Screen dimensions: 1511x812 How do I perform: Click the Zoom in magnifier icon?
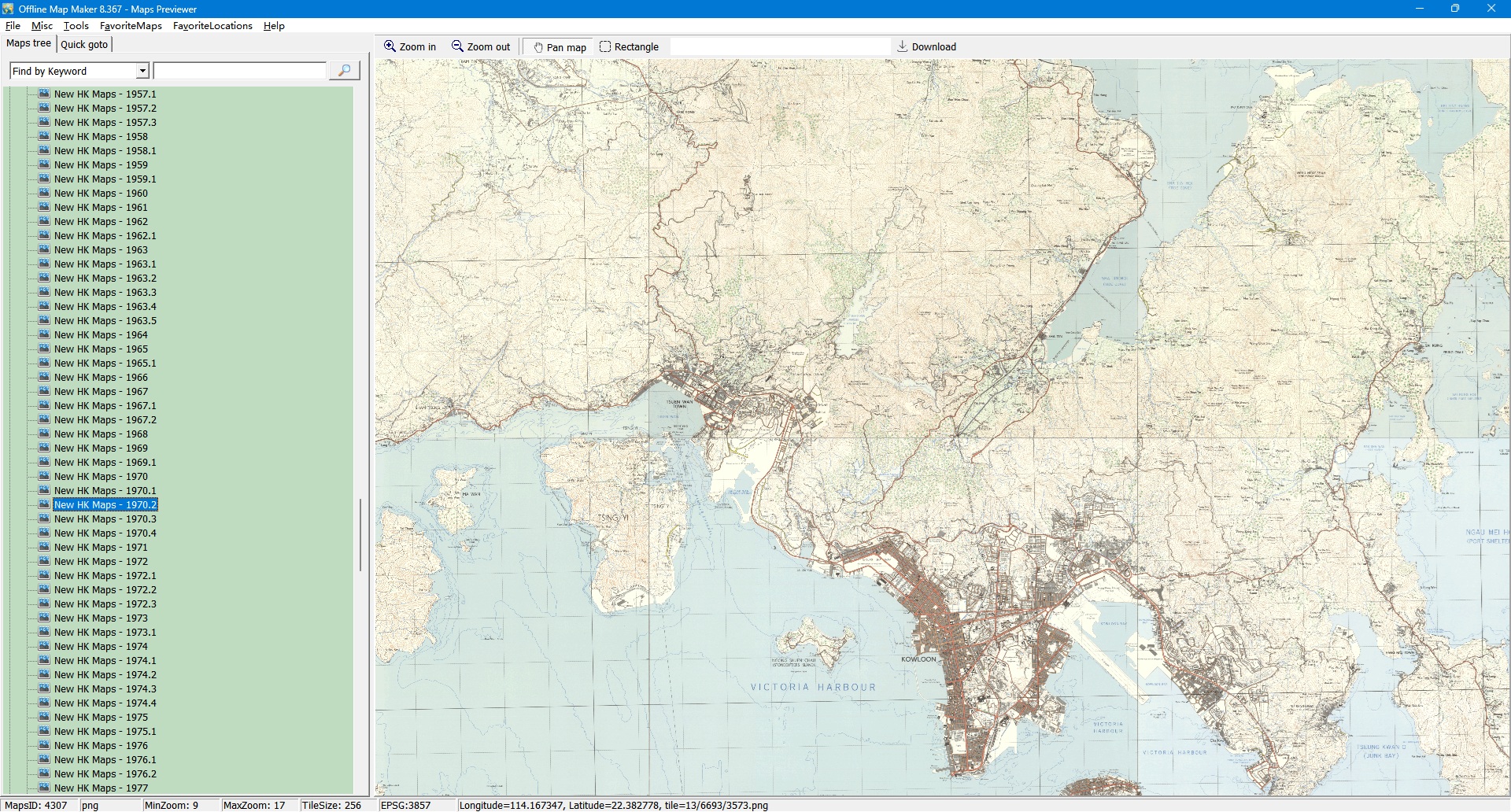coord(390,46)
